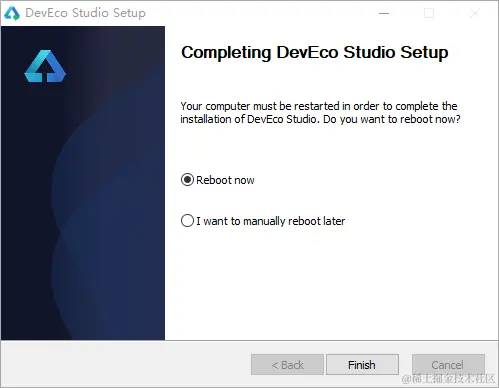Viewport: 499px width, 388px height.
Task: Click the greyed-out Cancel button
Action: 448,365
